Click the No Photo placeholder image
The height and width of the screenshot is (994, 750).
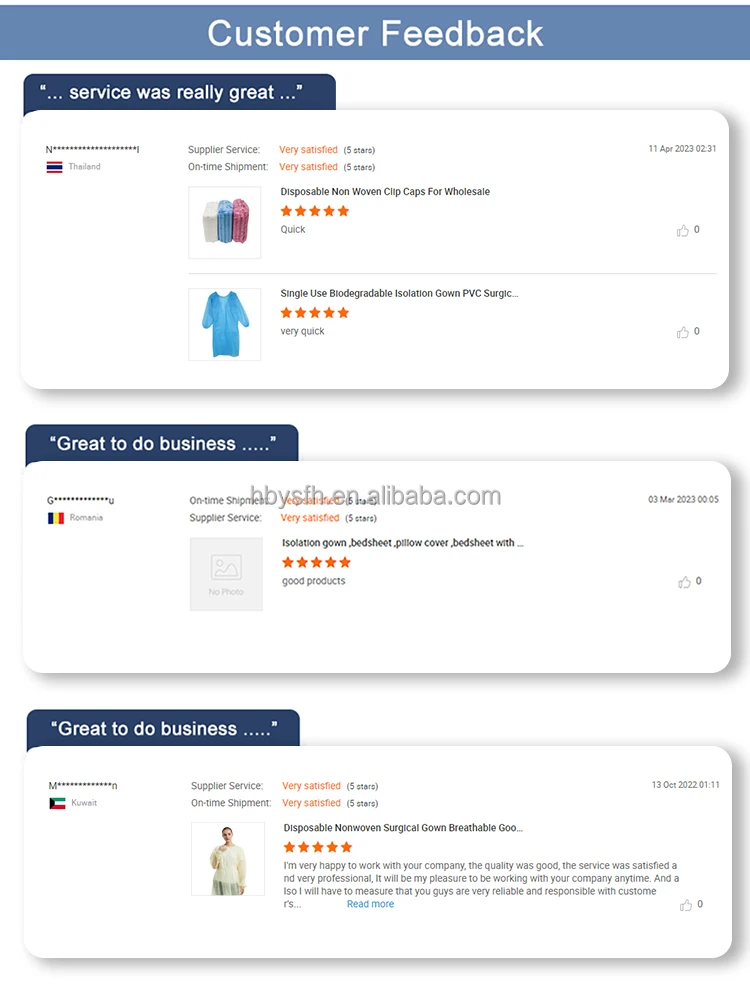[226, 574]
